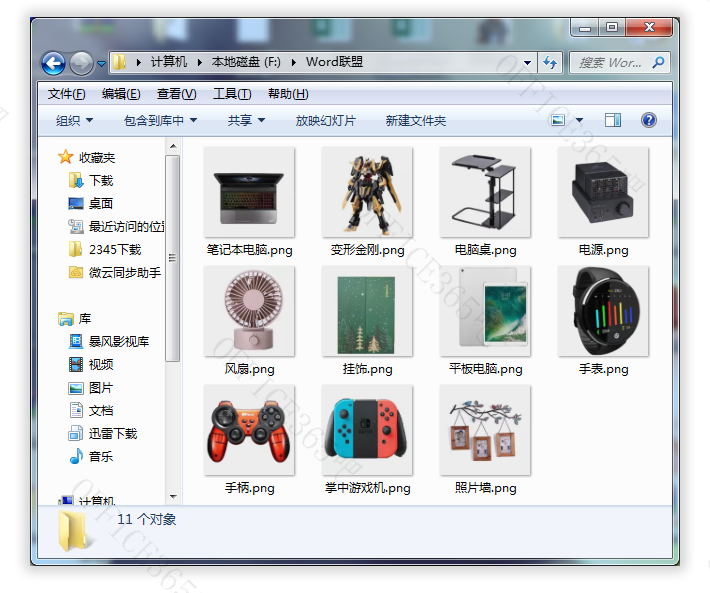Maximize the Word联盟 explorer window

pos(612,28)
